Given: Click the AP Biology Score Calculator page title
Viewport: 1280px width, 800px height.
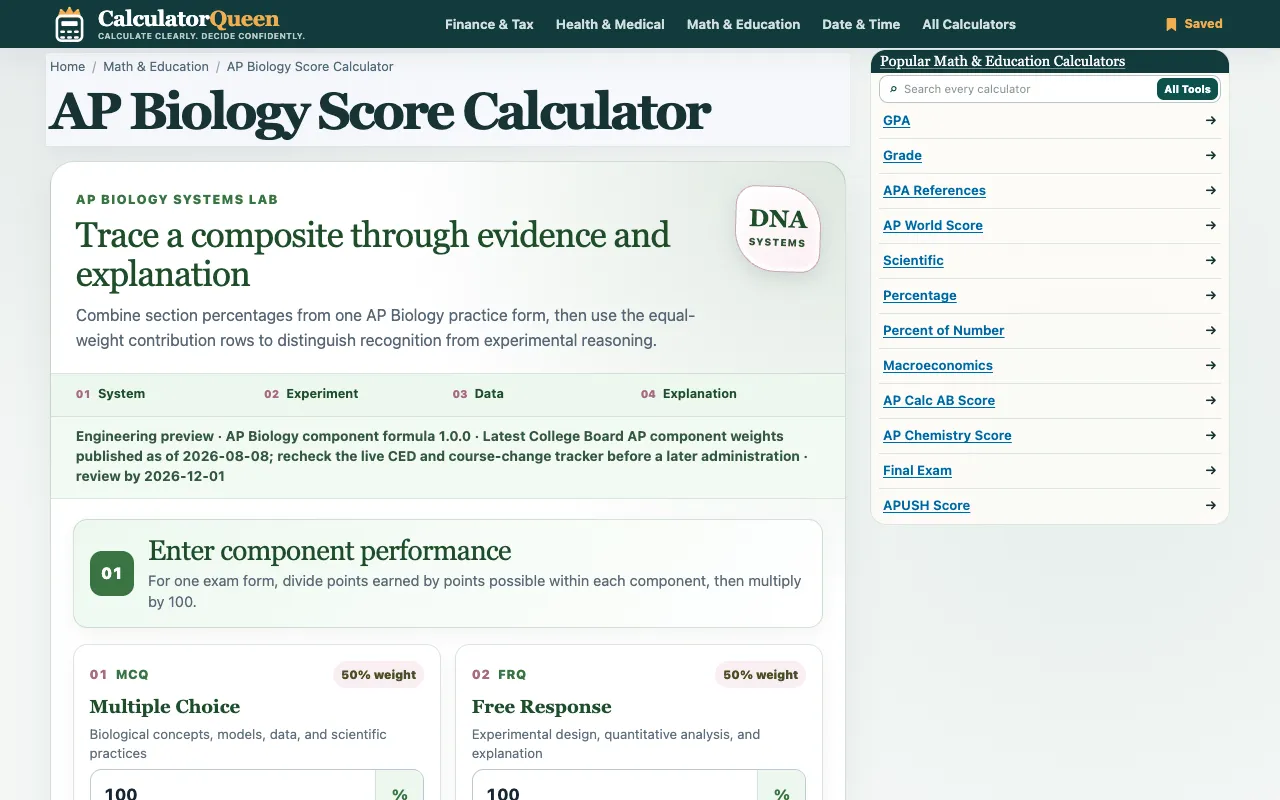Looking at the screenshot, I should 380,111.
